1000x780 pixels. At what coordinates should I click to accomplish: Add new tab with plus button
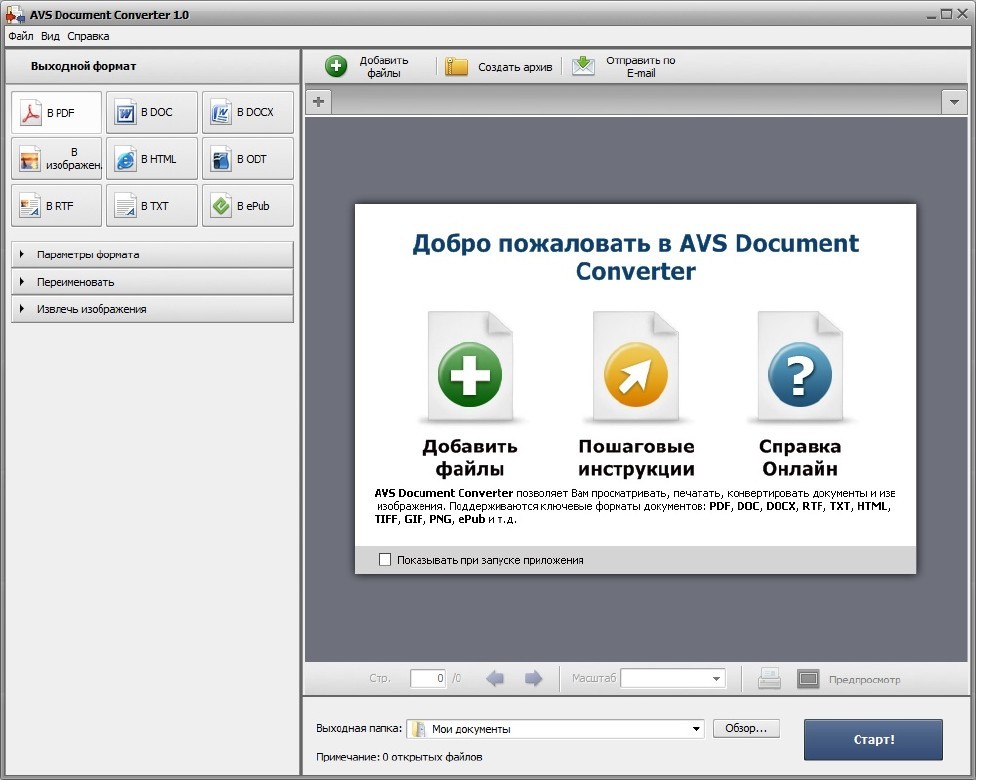(319, 101)
